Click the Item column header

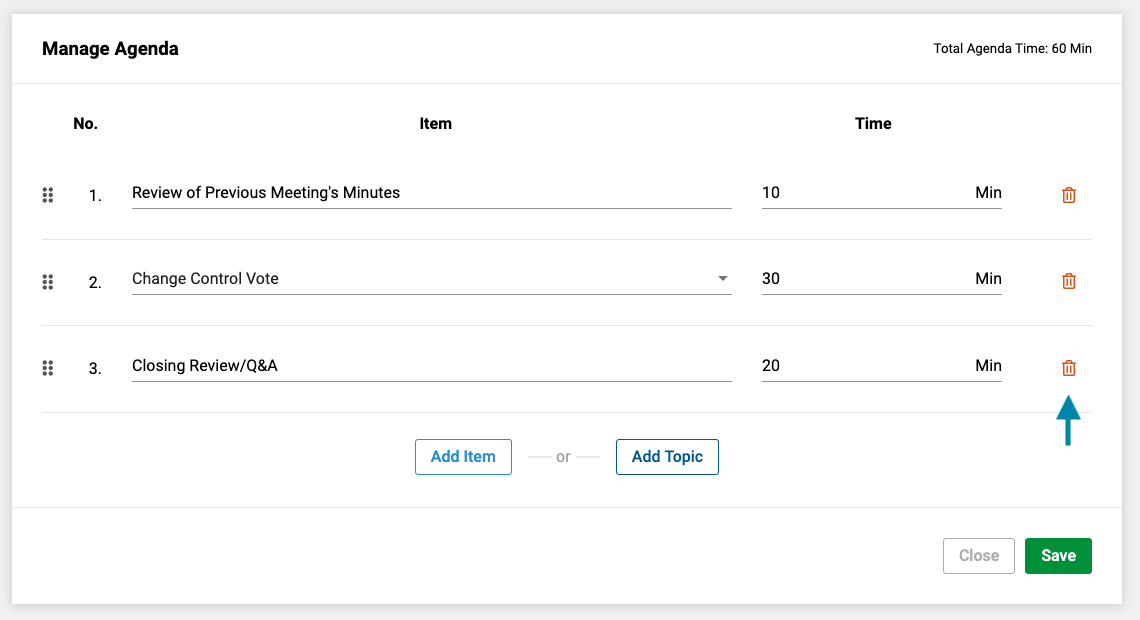(435, 124)
